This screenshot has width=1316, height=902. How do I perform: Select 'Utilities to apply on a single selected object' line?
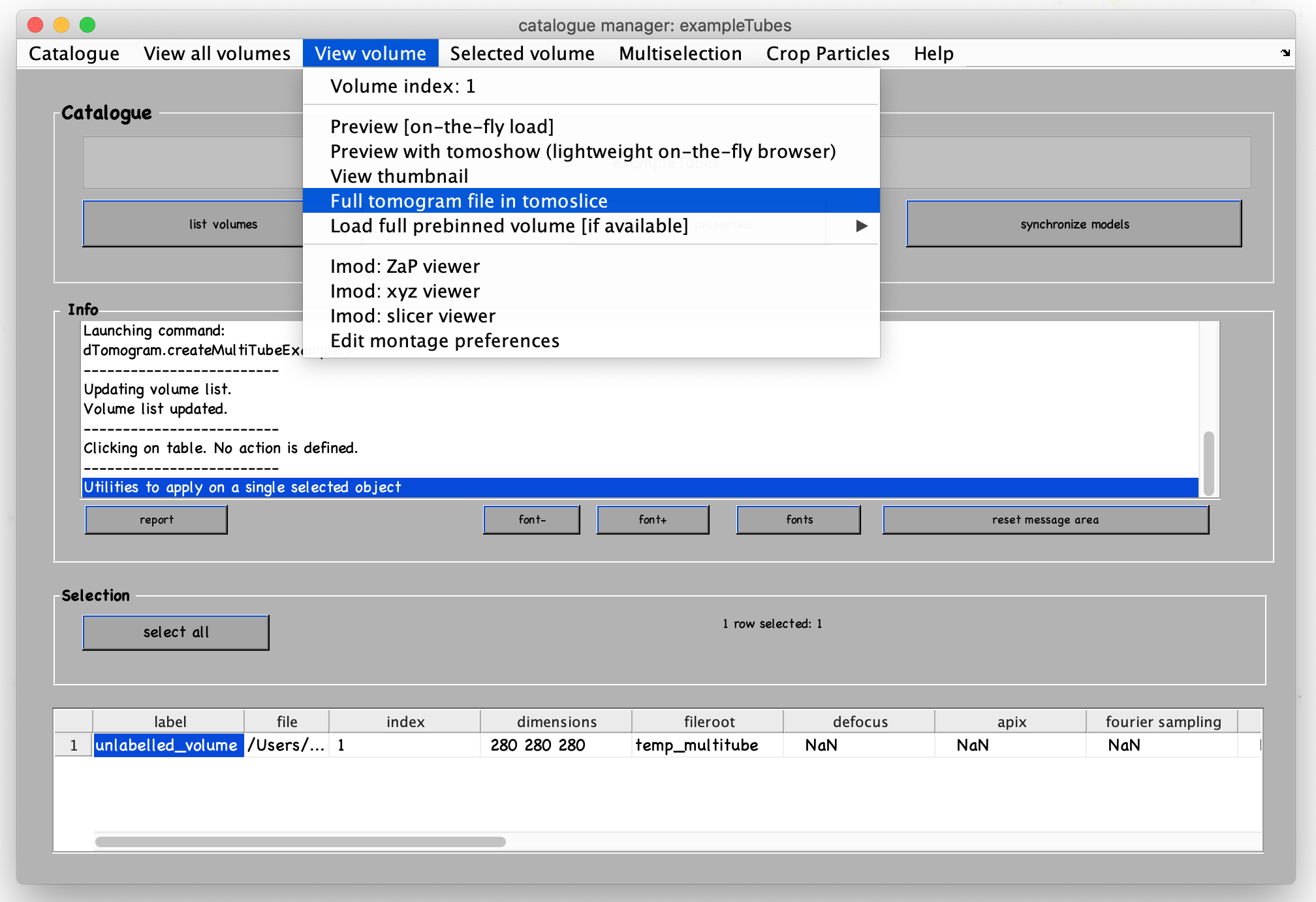(x=640, y=488)
